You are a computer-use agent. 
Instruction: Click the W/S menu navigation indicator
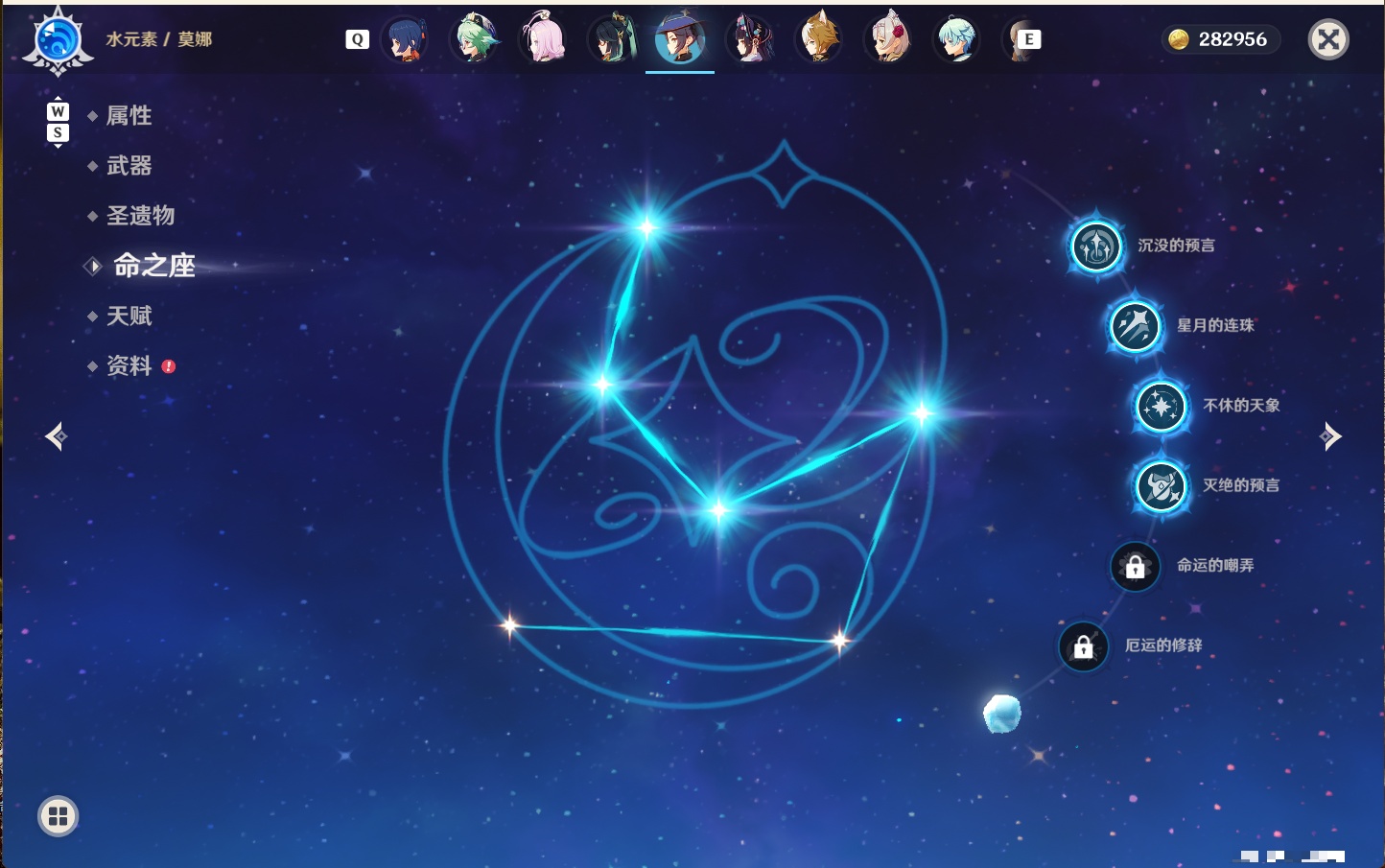pos(58,122)
